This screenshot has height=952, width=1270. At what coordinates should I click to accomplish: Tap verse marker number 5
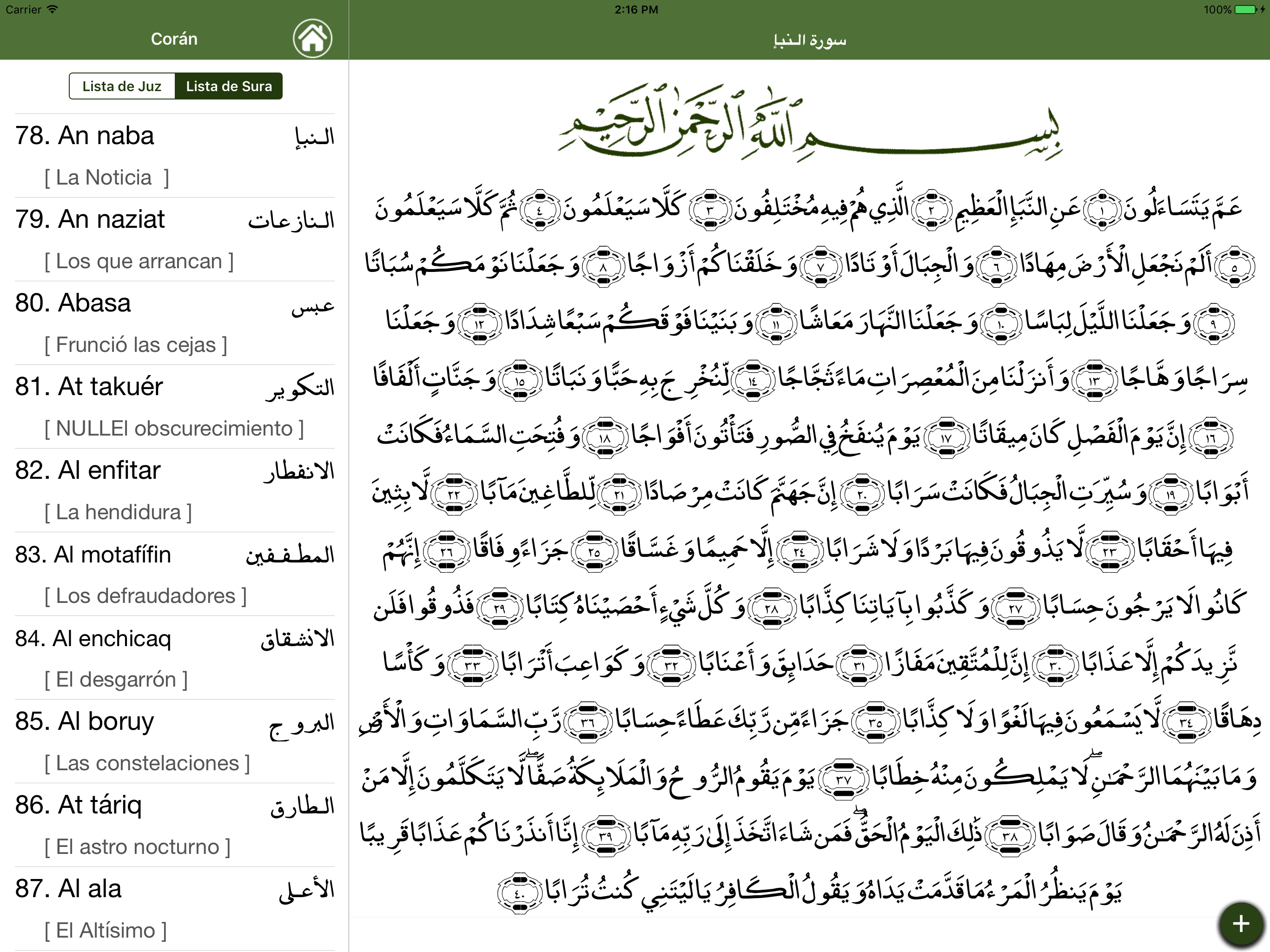tap(1234, 267)
